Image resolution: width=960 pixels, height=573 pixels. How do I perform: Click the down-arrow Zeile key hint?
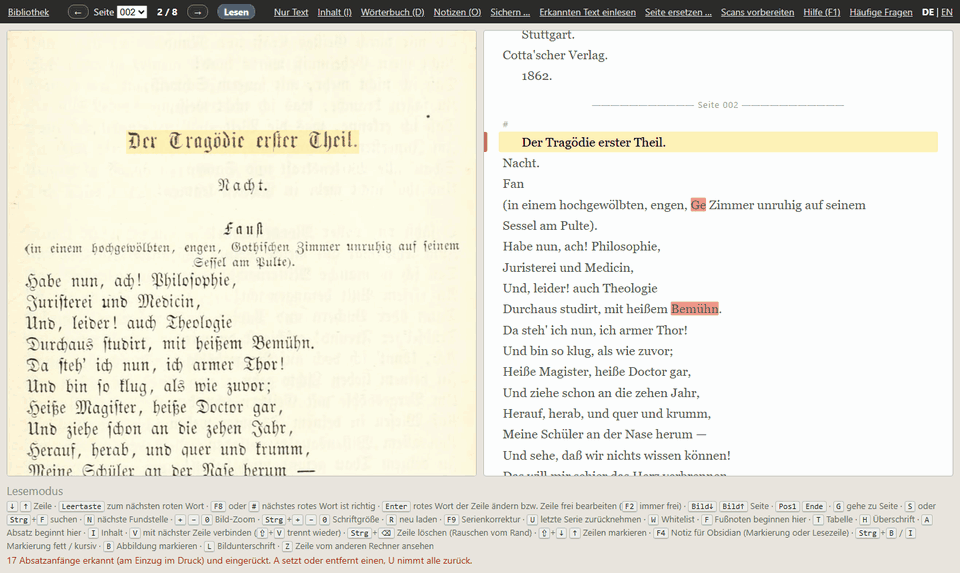(x=12, y=506)
